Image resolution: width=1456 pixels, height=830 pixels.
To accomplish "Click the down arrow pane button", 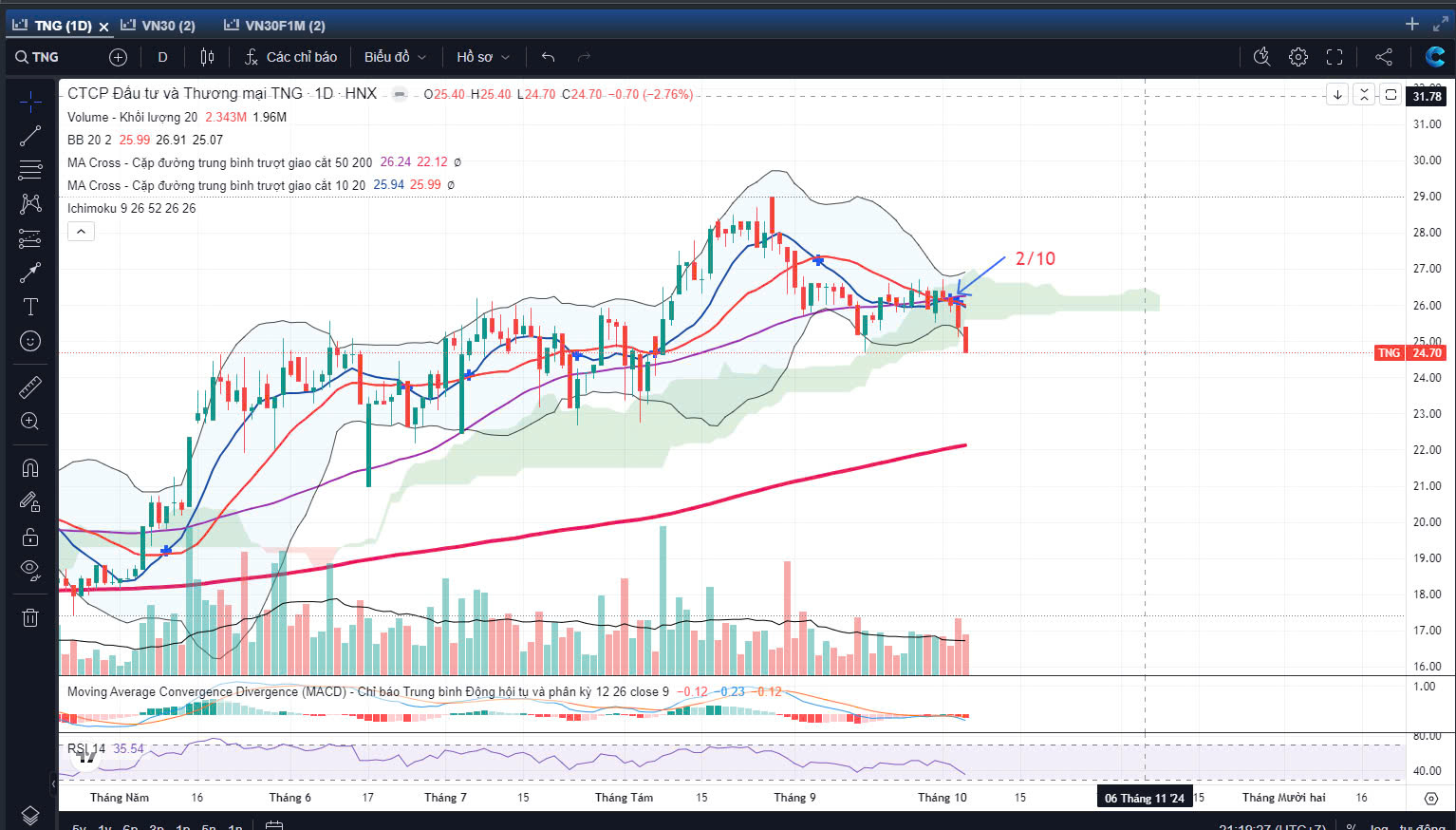I will [x=1337, y=94].
